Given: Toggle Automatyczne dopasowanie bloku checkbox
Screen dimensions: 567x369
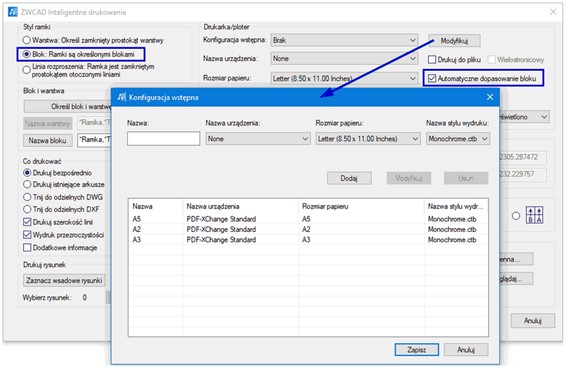Looking at the screenshot, I should [432, 78].
